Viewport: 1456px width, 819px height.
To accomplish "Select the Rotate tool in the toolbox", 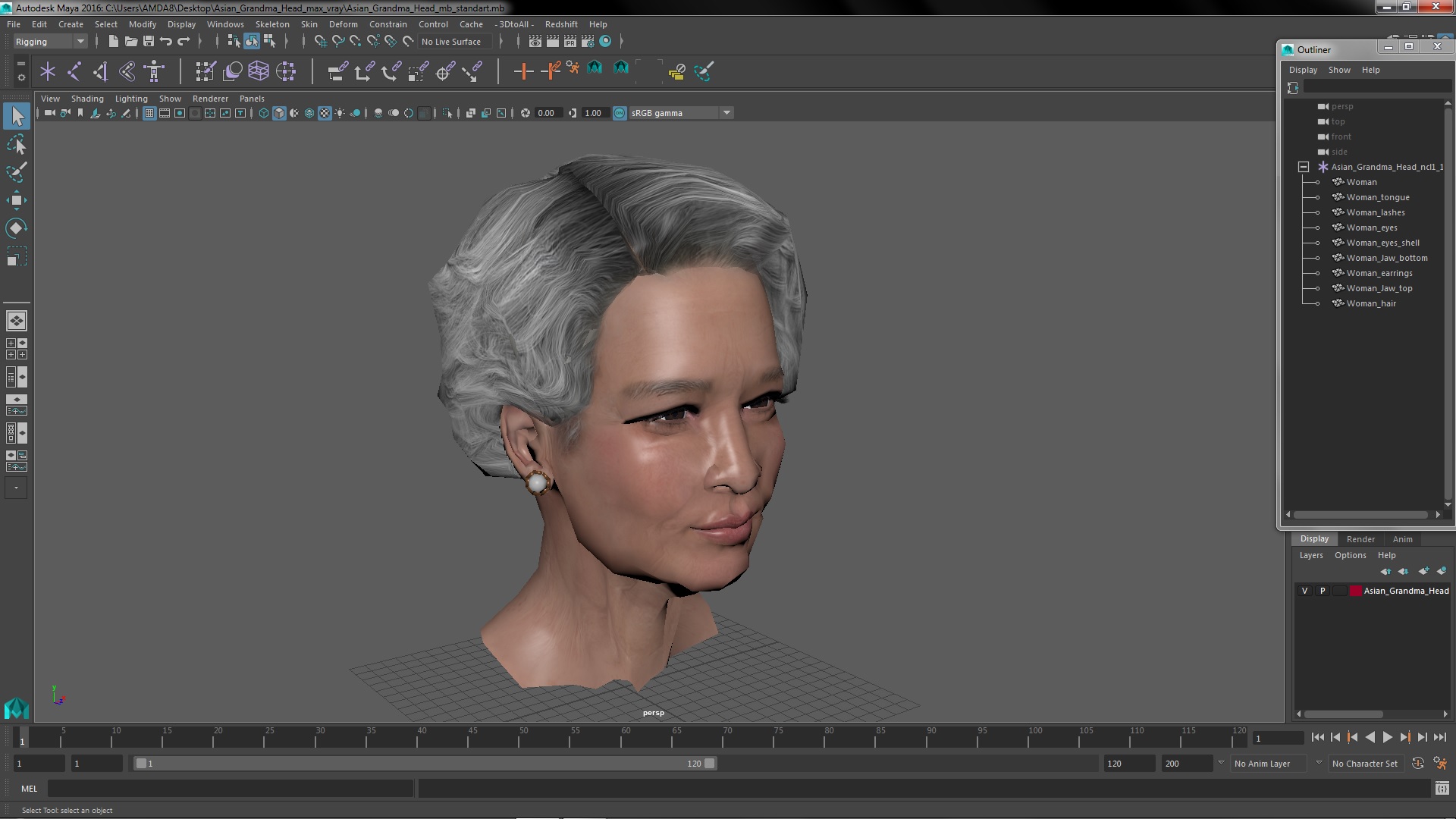I will (x=16, y=228).
